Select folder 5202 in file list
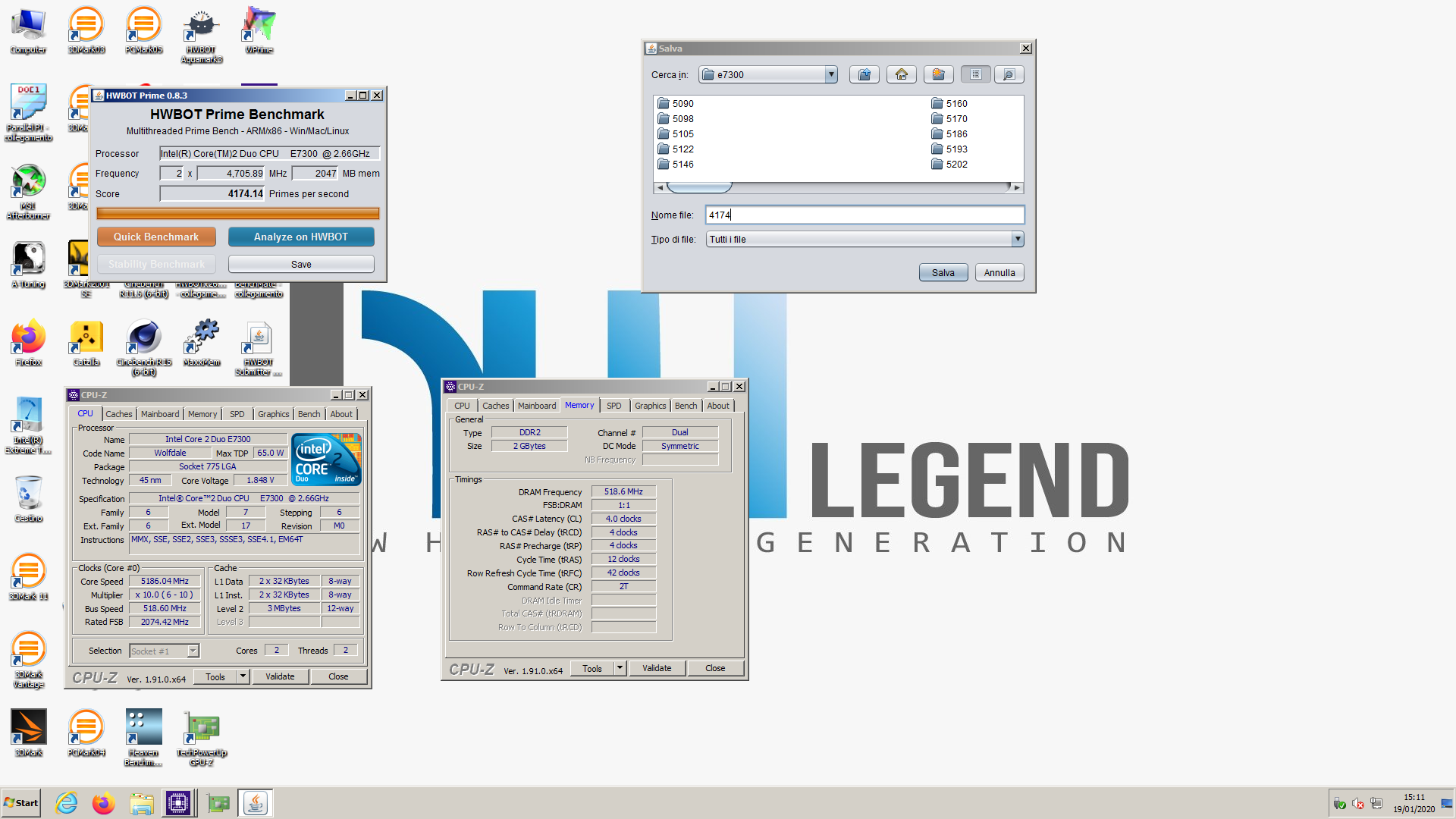The image size is (1456, 819). (x=949, y=164)
